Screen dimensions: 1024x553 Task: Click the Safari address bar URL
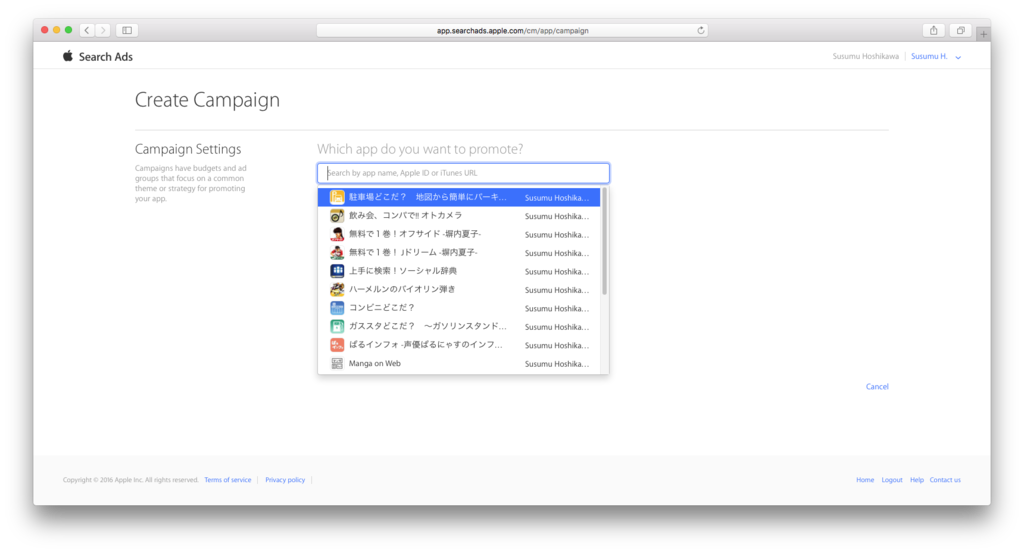click(513, 30)
